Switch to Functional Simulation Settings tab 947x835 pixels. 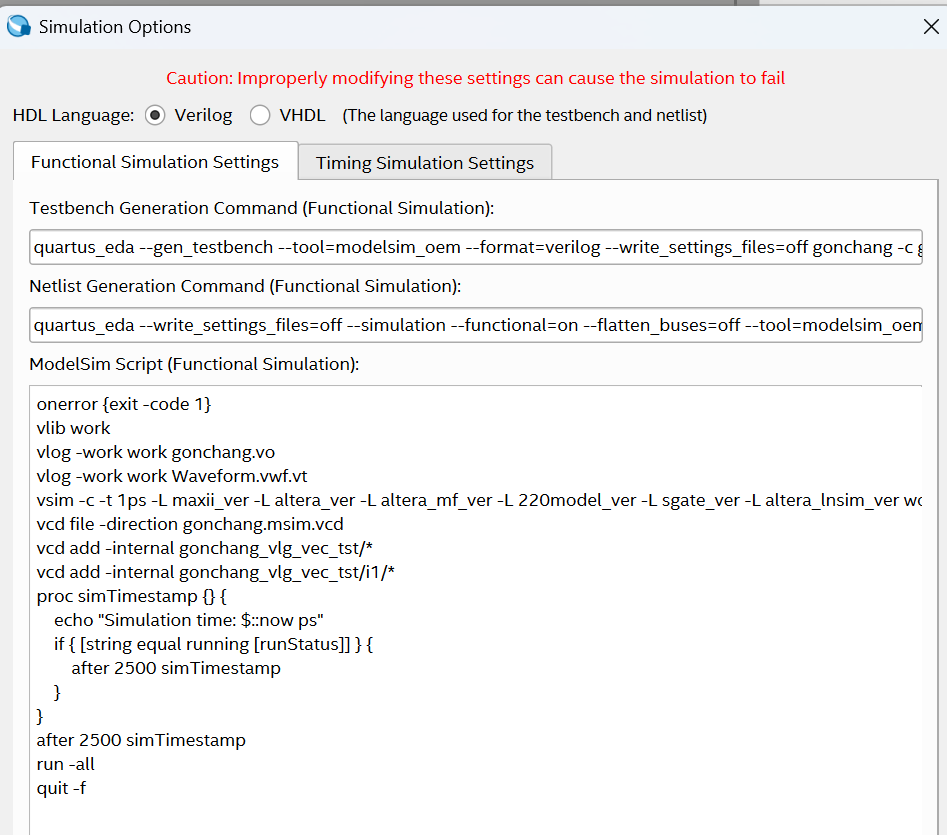click(155, 162)
